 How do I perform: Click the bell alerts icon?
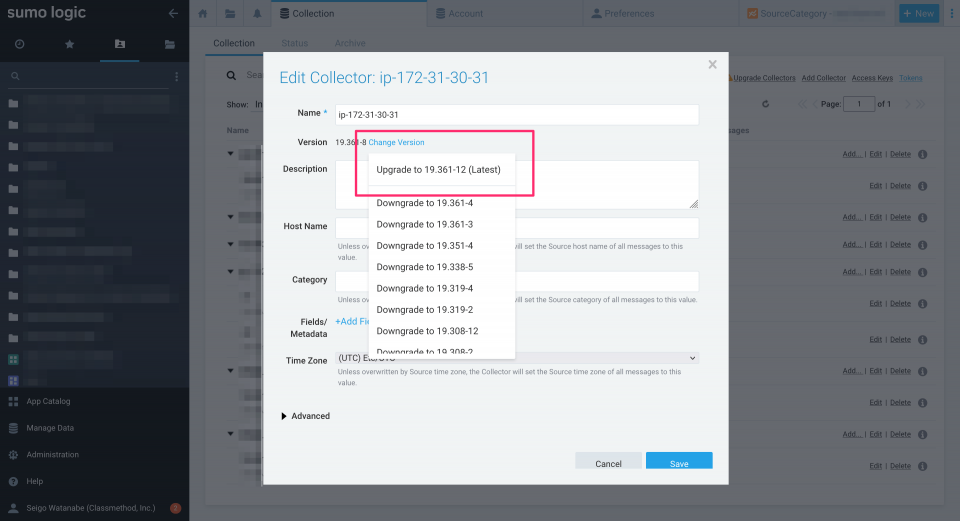click(x=257, y=14)
